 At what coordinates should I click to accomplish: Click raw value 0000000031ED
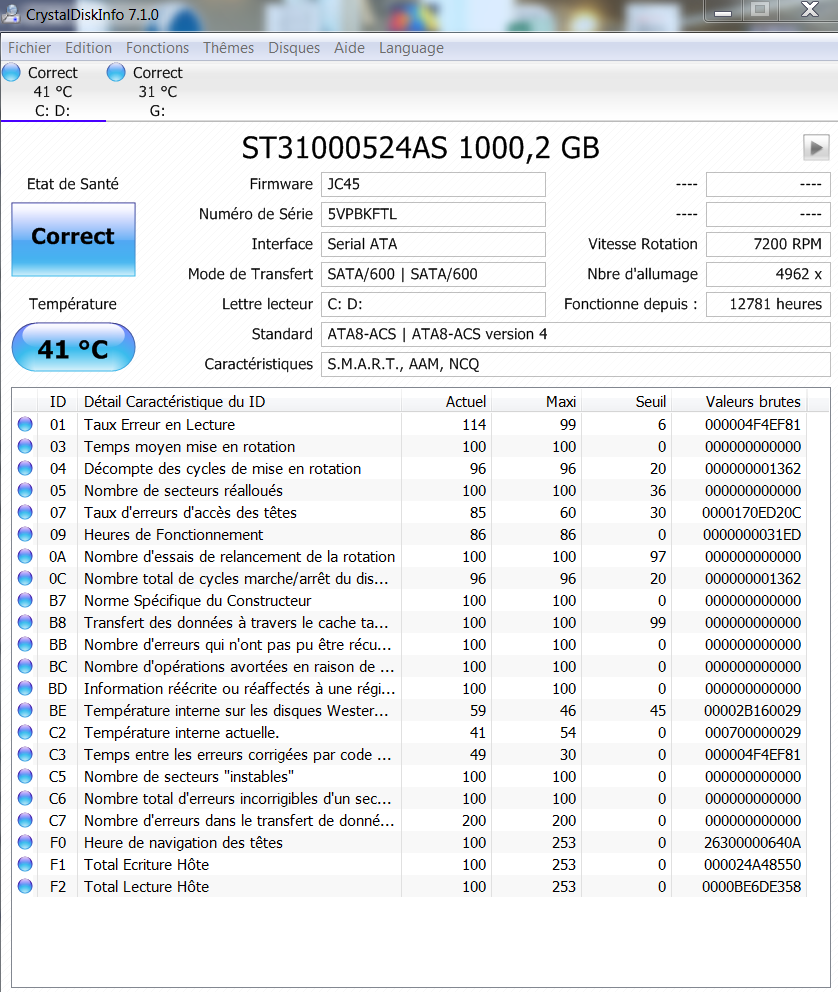coord(752,535)
